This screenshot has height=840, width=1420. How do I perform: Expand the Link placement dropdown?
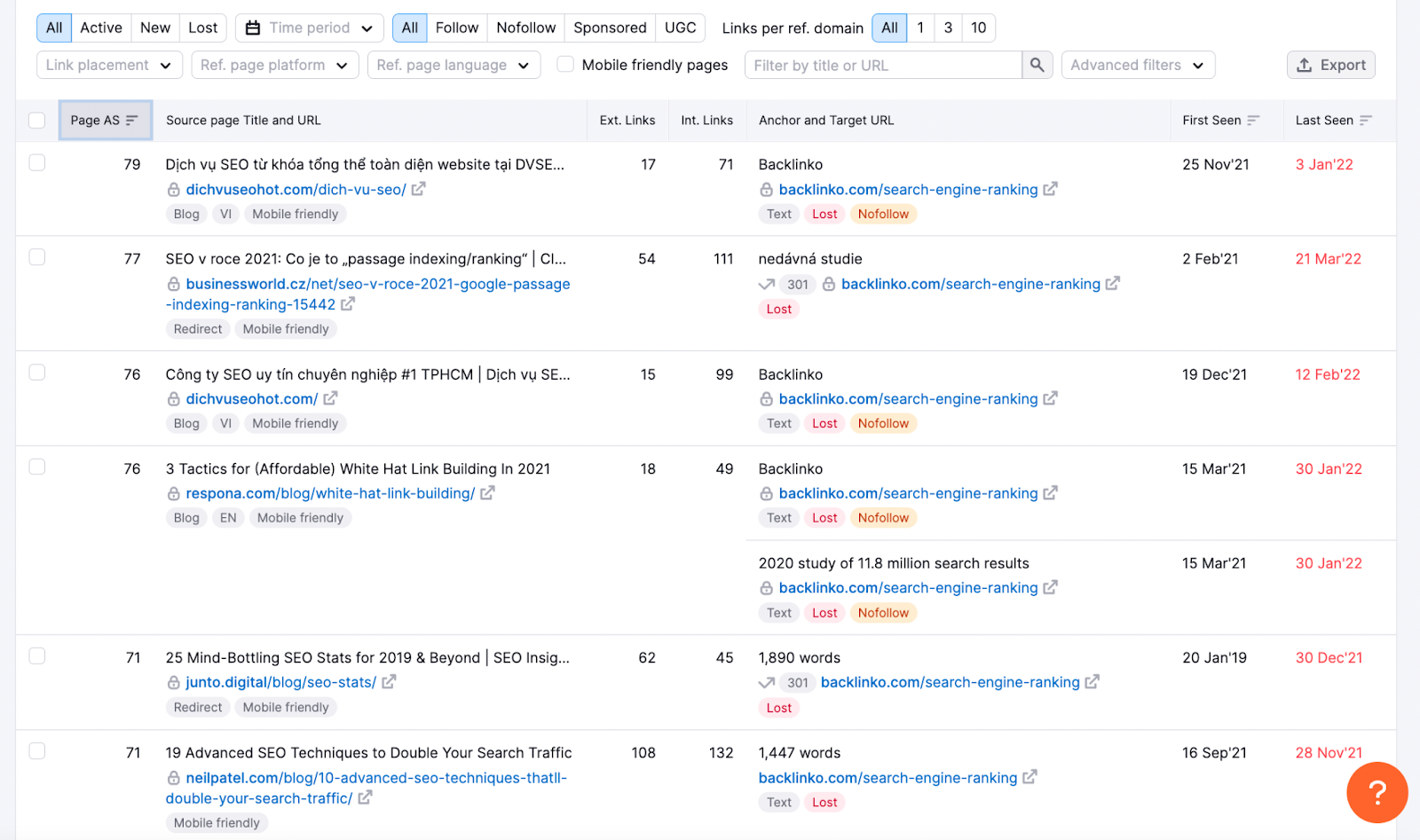[109, 65]
